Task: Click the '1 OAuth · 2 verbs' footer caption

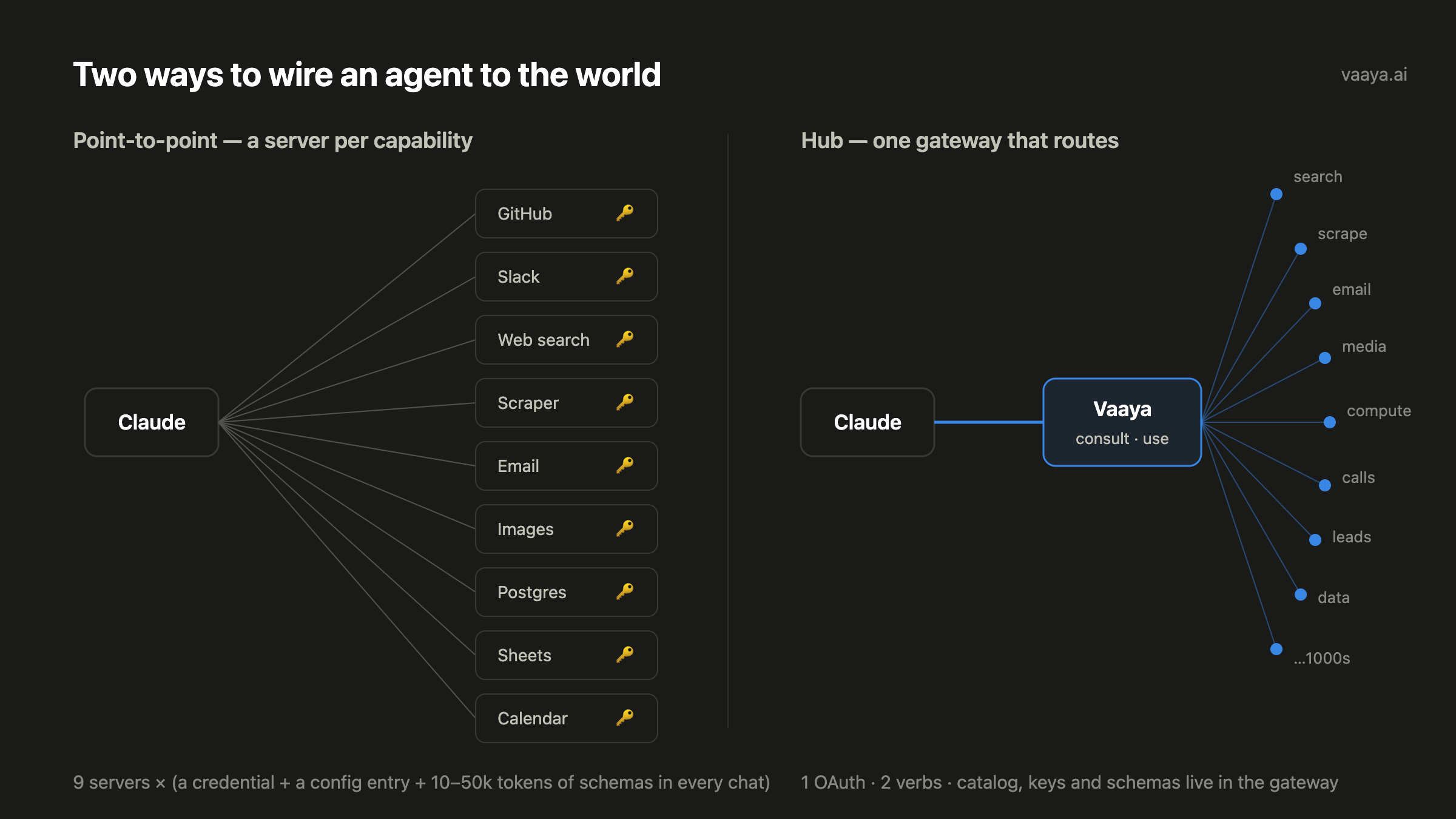Action: (x=1070, y=783)
